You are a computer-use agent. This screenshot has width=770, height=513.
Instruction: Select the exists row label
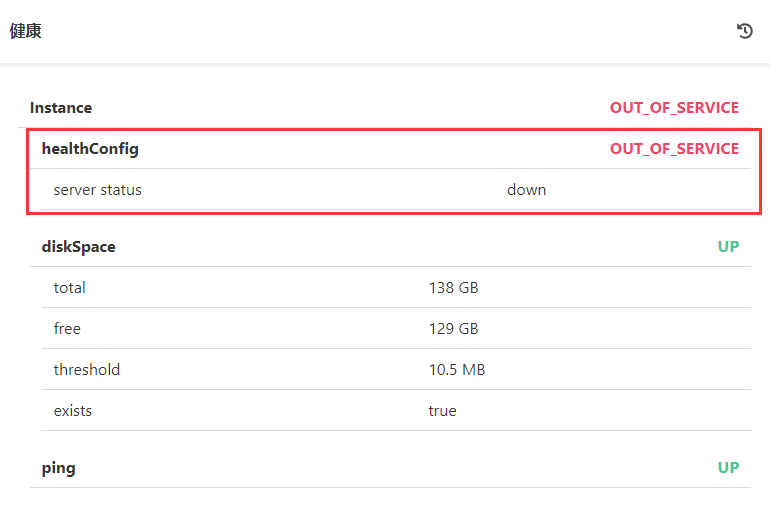pyautogui.click(x=73, y=411)
